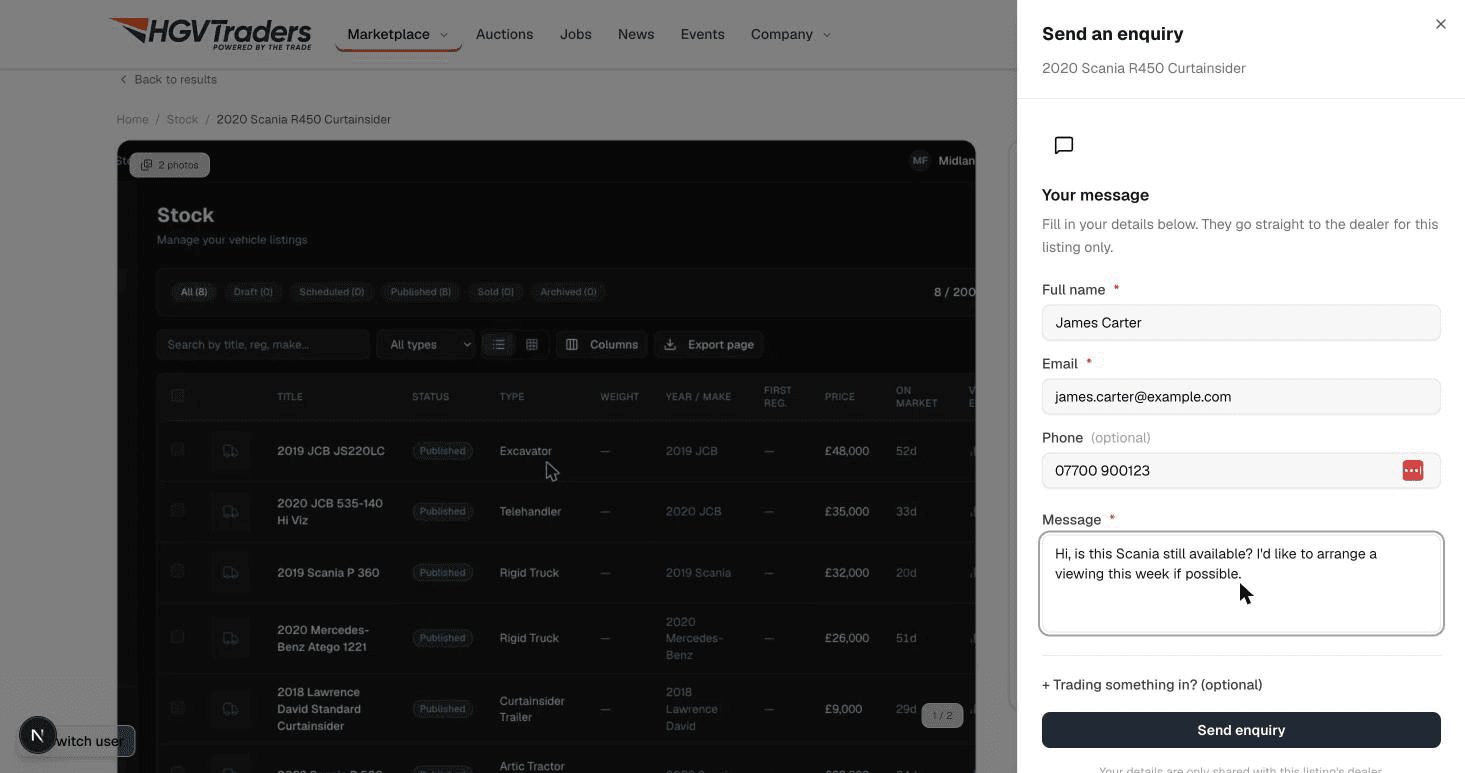This screenshot has height=773, width=1465.
Task: Select the Scheduled (0) status tab
Action: point(332,292)
